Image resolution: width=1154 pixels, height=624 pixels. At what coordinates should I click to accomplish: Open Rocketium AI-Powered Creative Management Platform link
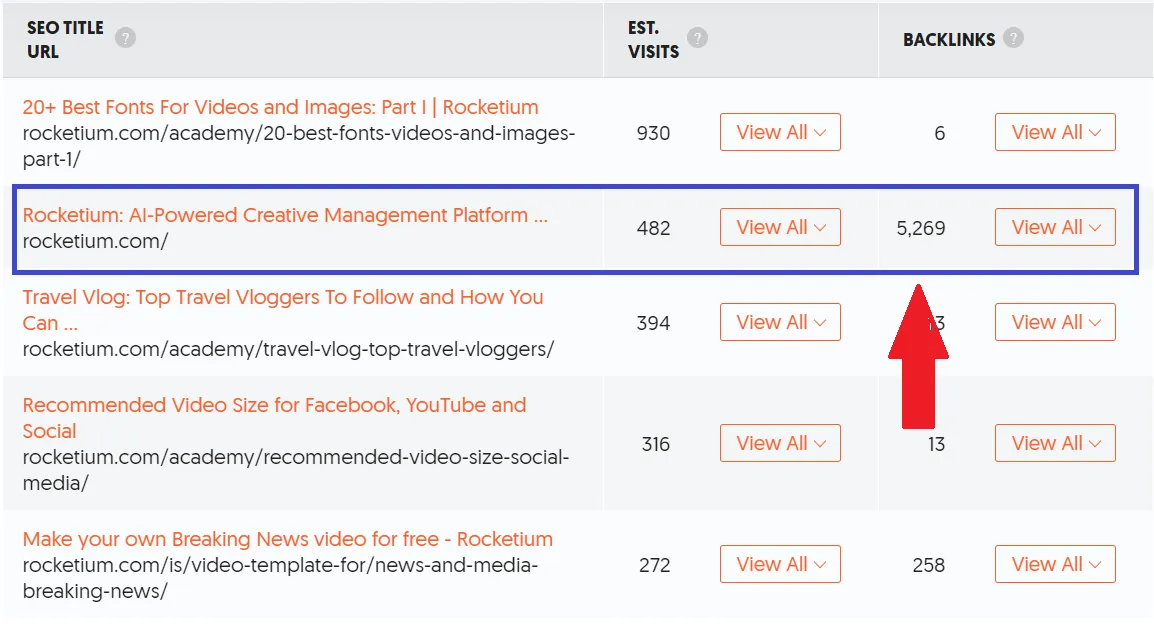(285, 215)
